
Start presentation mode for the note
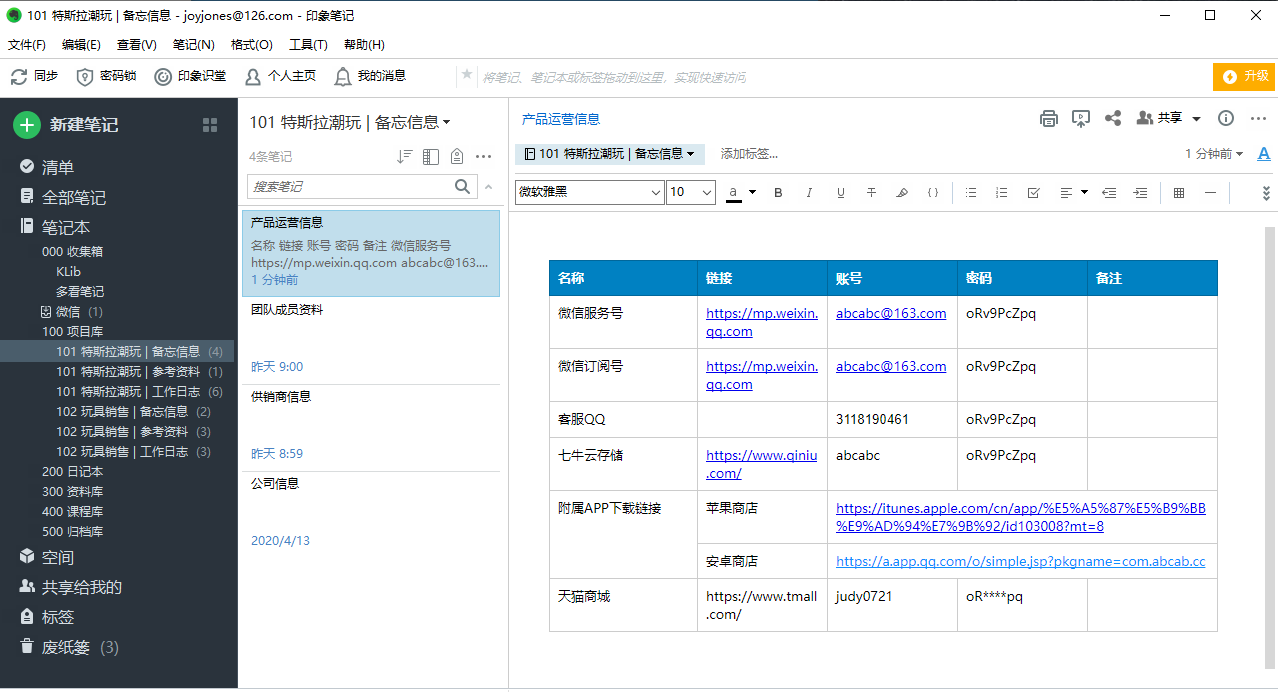1081,119
